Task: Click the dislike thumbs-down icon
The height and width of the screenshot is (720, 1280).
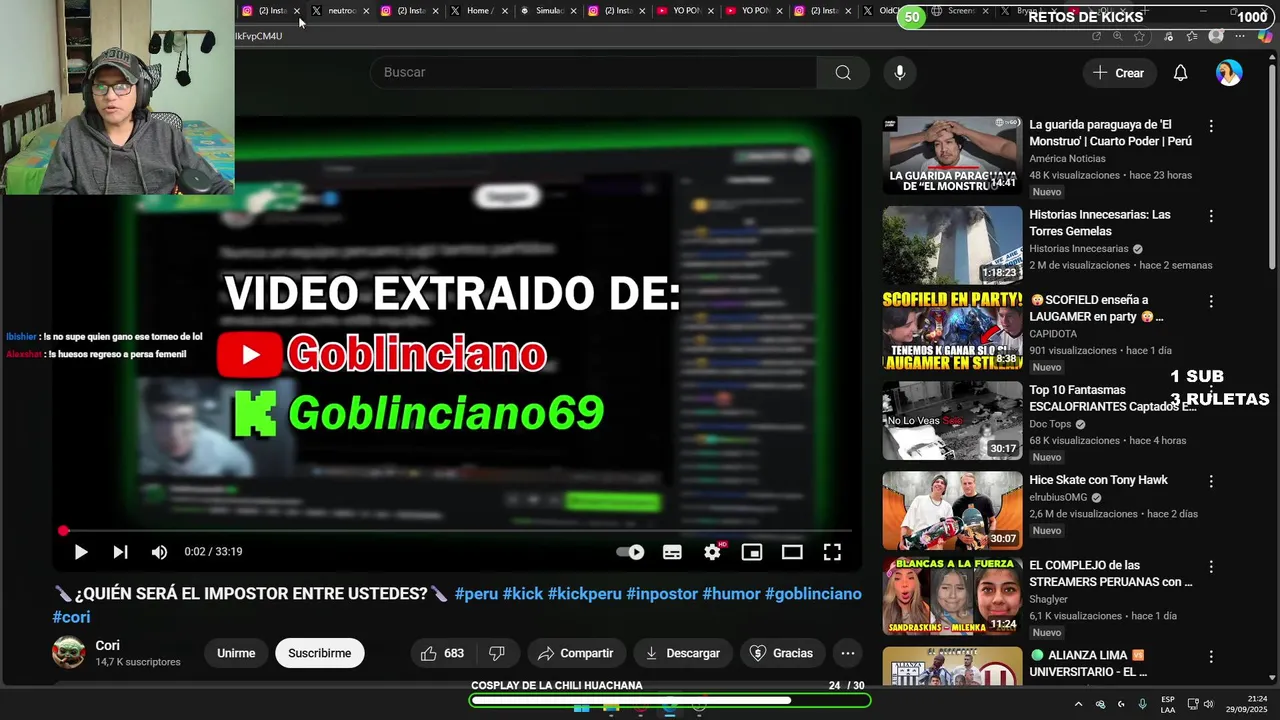Action: click(x=497, y=653)
